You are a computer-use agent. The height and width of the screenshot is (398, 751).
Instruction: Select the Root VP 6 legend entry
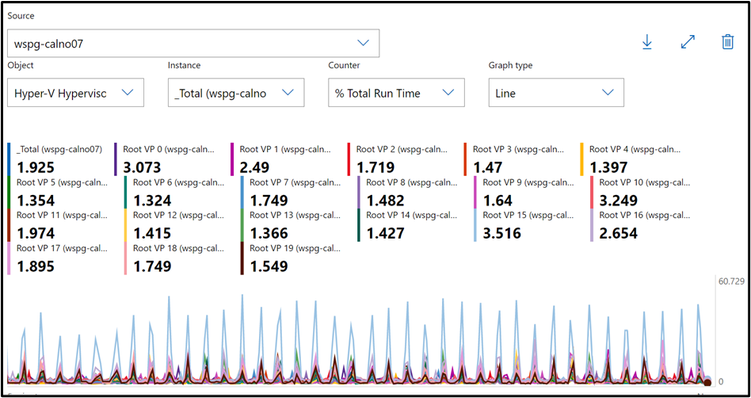[174, 193]
